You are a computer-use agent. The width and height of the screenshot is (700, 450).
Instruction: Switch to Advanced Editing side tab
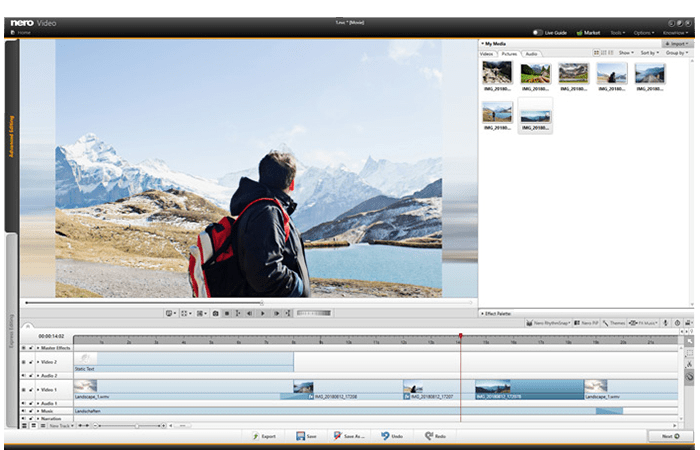tap(12, 136)
